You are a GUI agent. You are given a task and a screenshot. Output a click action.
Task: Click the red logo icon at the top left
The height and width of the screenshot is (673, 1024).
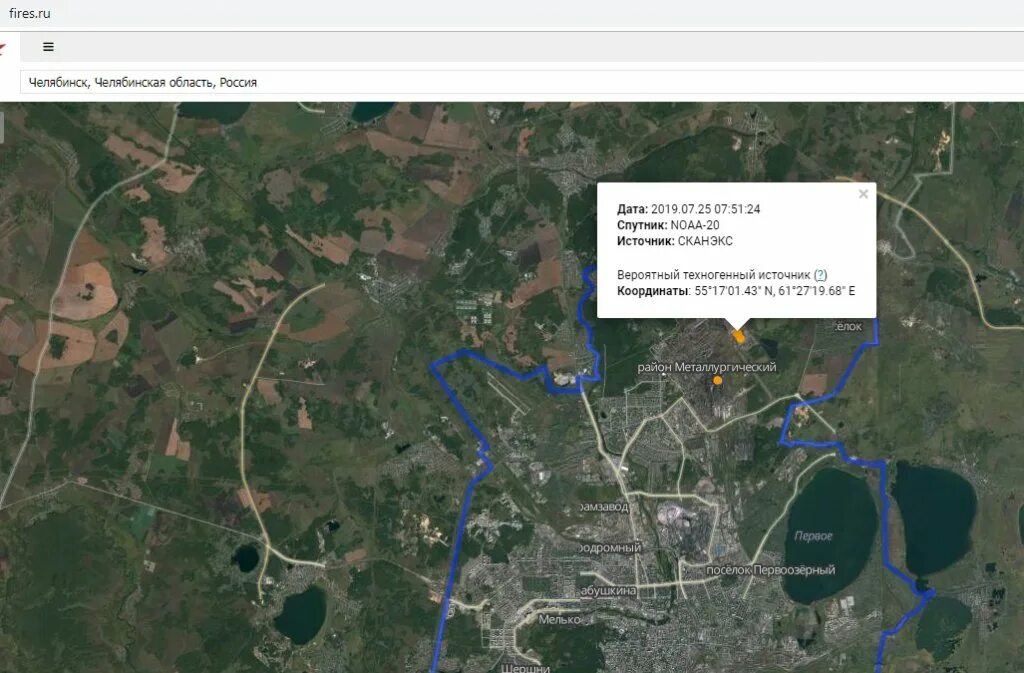point(2,48)
